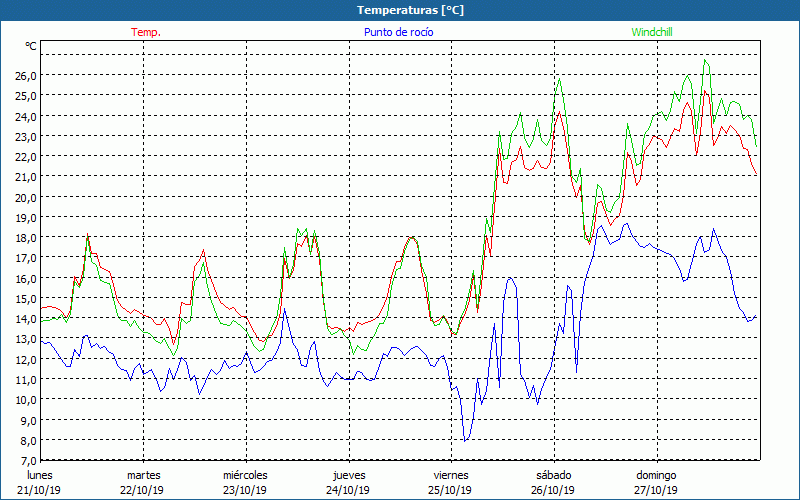
Task: Click the 25,0 y-axis value
Action: (26, 96)
